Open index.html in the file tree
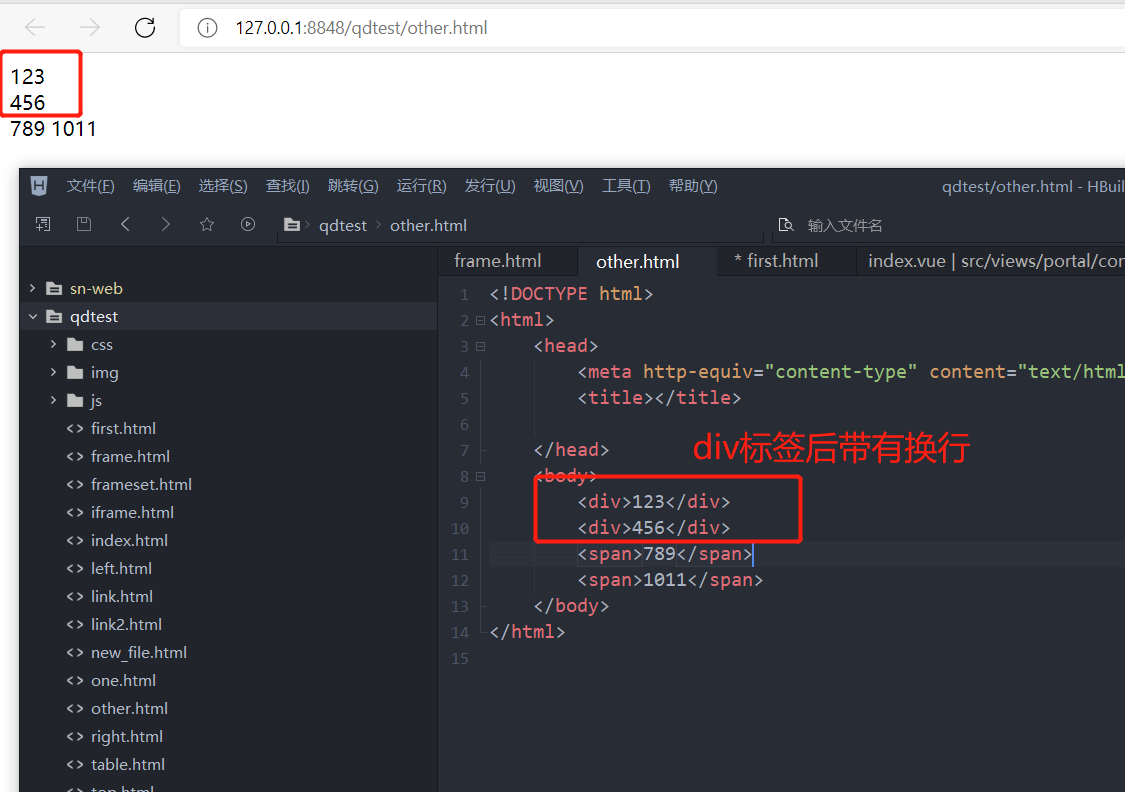The width and height of the screenshot is (1125, 792). click(x=129, y=540)
